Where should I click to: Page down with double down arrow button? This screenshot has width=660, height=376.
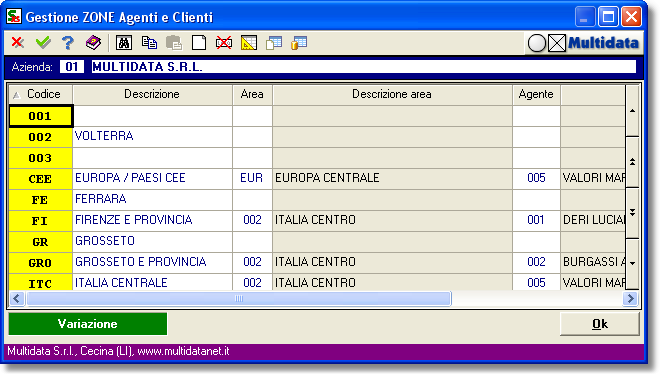632,213
